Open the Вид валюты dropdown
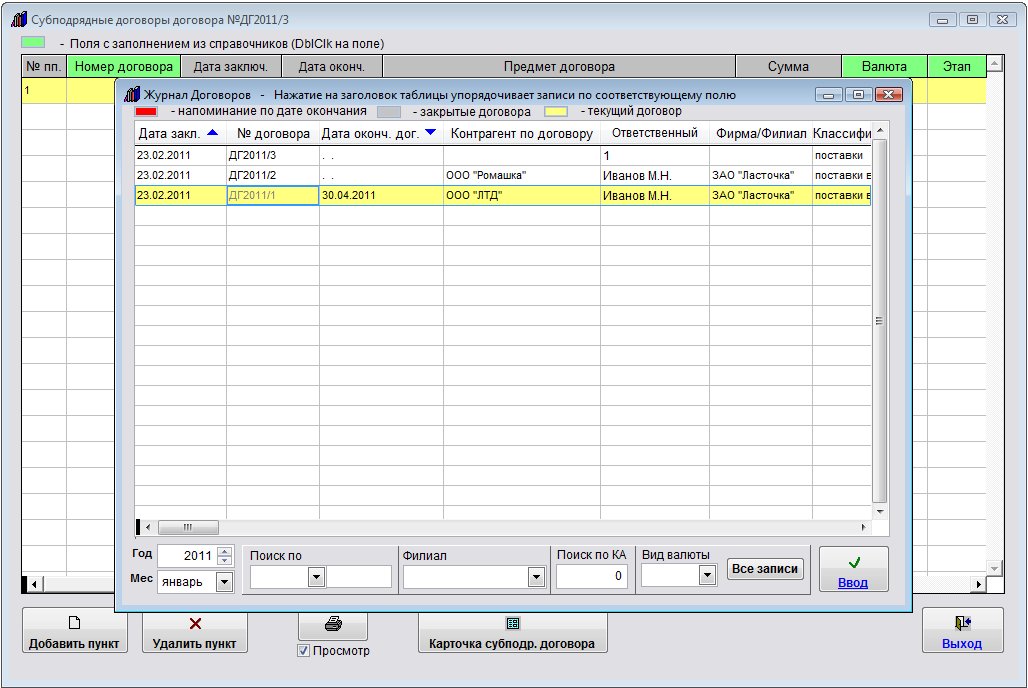The height and width of the screenshot is (688, 1028). pos(708,576)
